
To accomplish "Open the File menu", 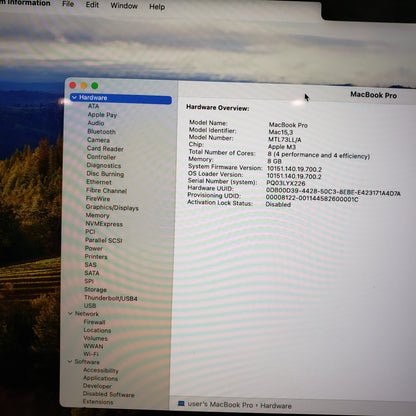I will coord(68,4).
